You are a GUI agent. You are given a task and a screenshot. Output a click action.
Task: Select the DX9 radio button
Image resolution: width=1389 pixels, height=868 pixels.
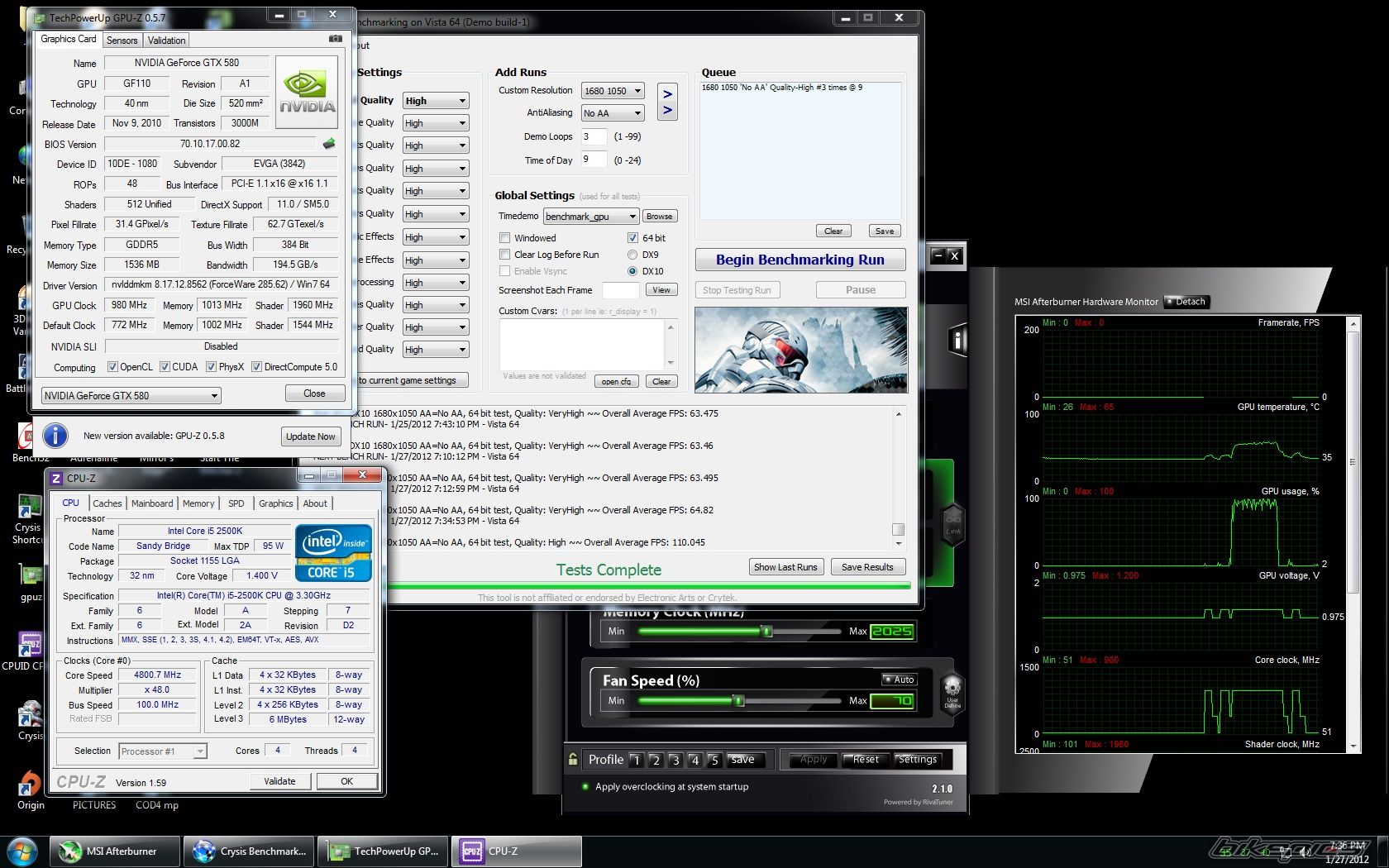coord(632,255)
